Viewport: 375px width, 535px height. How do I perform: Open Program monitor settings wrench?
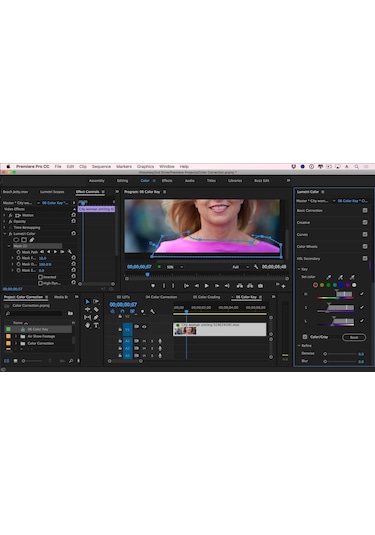[x=256, y=267]
